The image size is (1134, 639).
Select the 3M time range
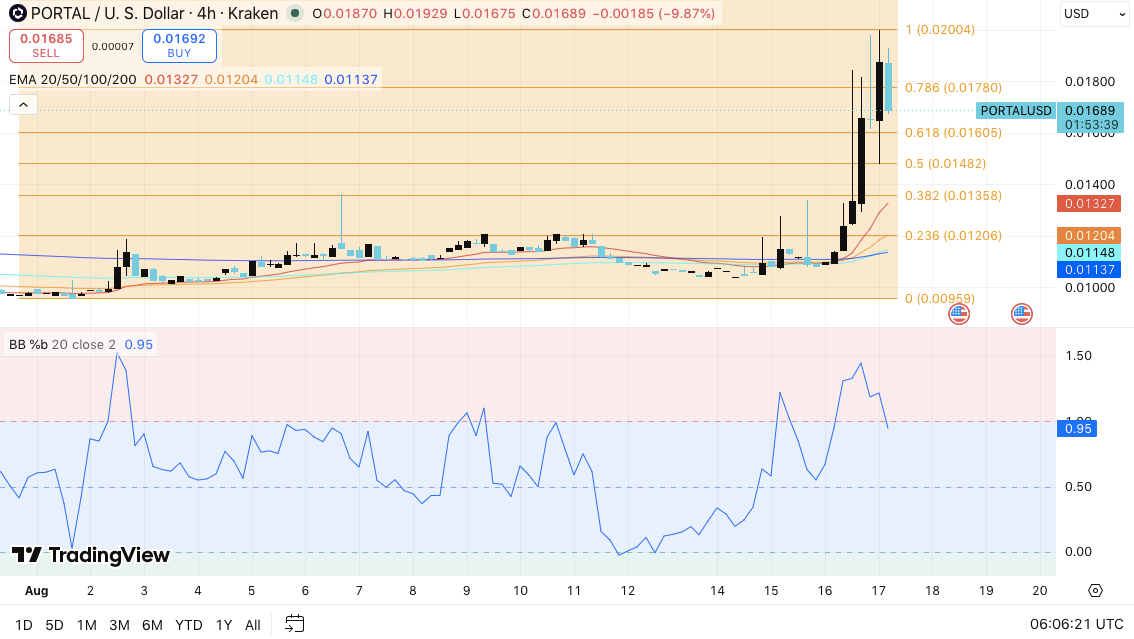coord(119,625)
